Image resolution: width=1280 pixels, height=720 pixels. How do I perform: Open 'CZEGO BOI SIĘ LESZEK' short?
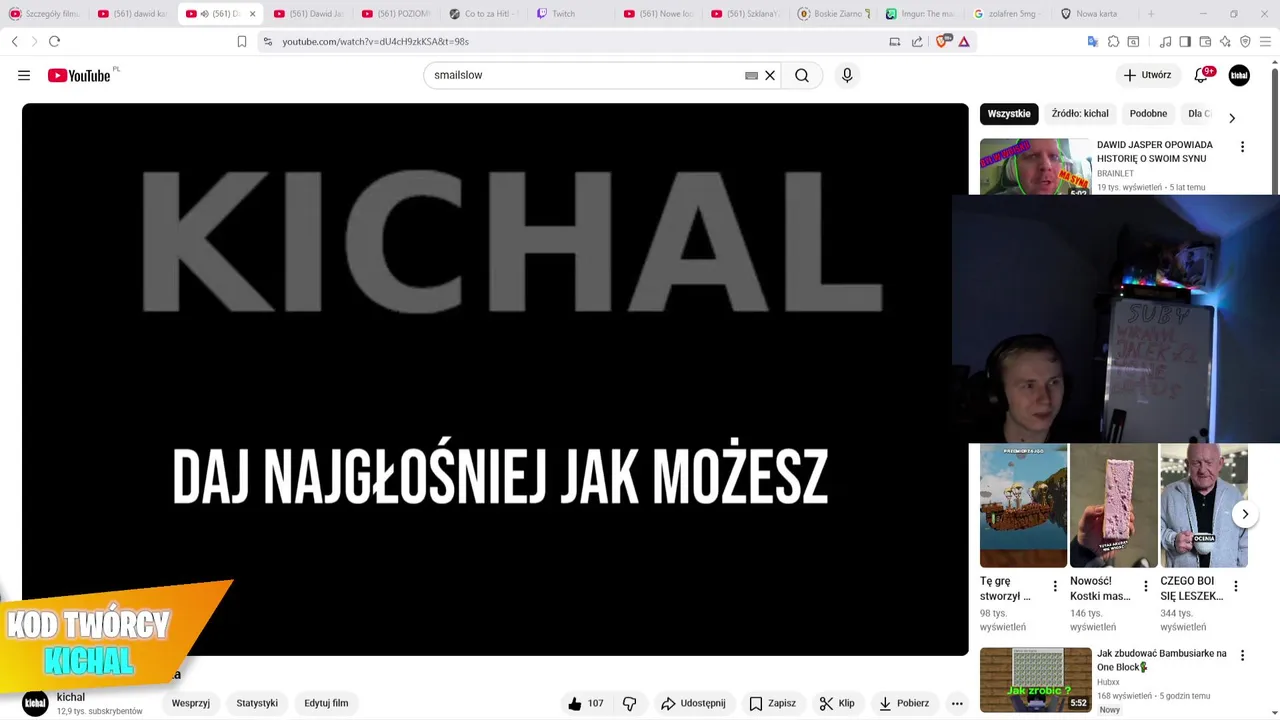tap(1204, 506)
